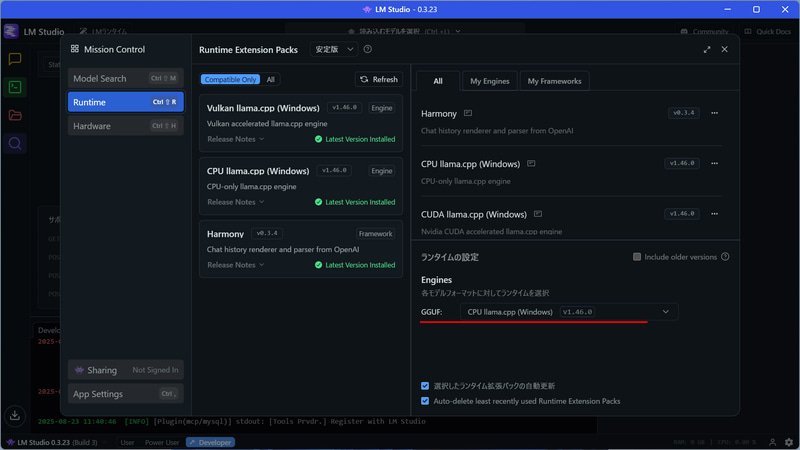Open CPU llama.cpp more options menu

tap(714, 163)
